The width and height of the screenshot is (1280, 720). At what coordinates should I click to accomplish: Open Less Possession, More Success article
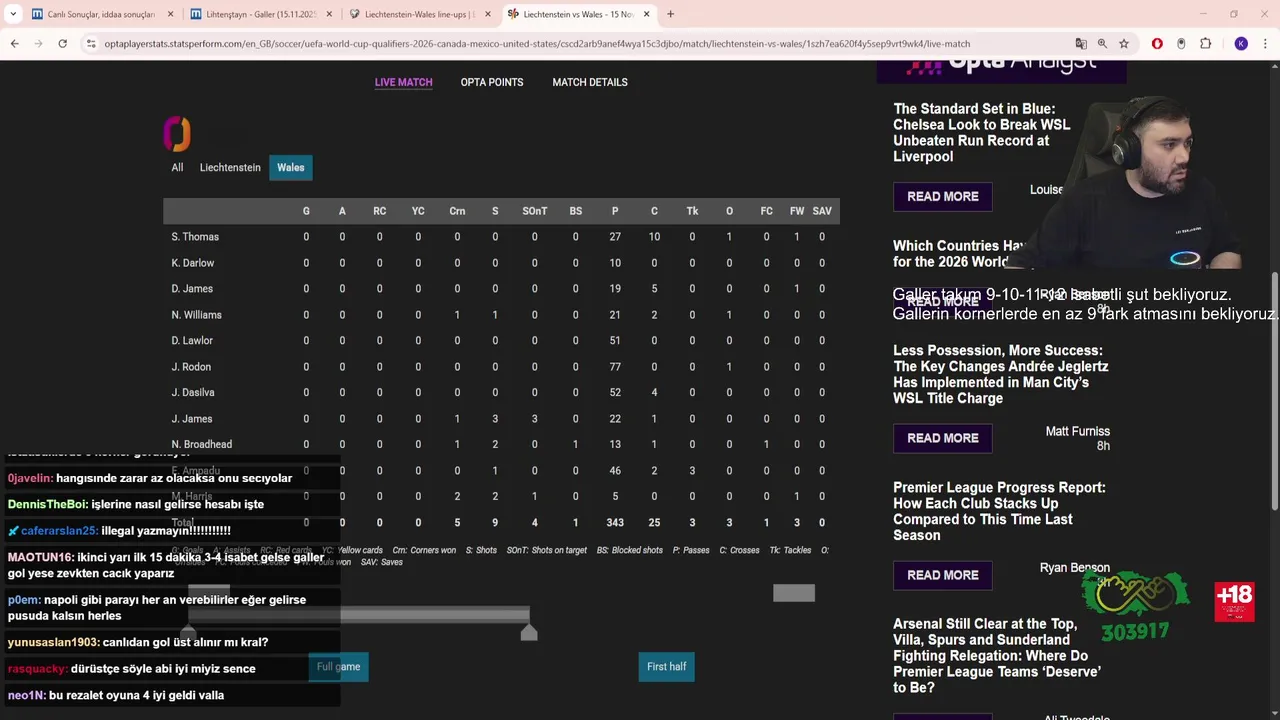pos(1001,374)
